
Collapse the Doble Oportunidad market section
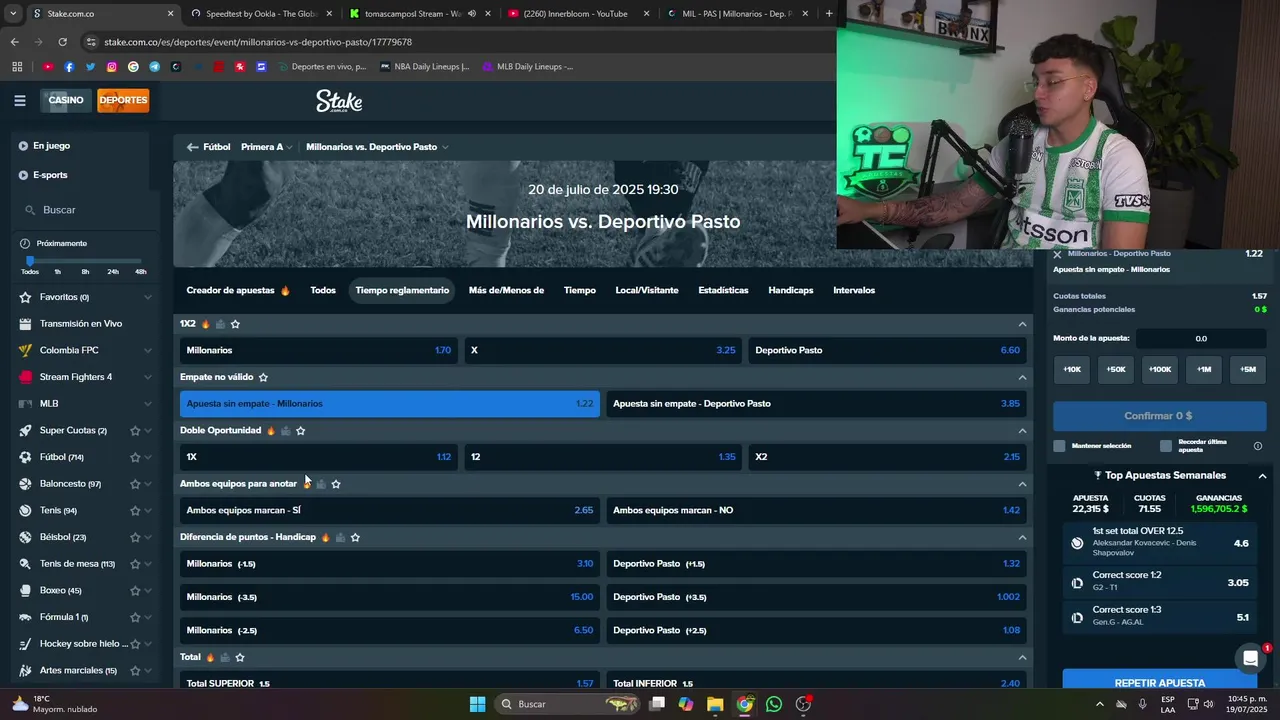[x=1022, y=431]
